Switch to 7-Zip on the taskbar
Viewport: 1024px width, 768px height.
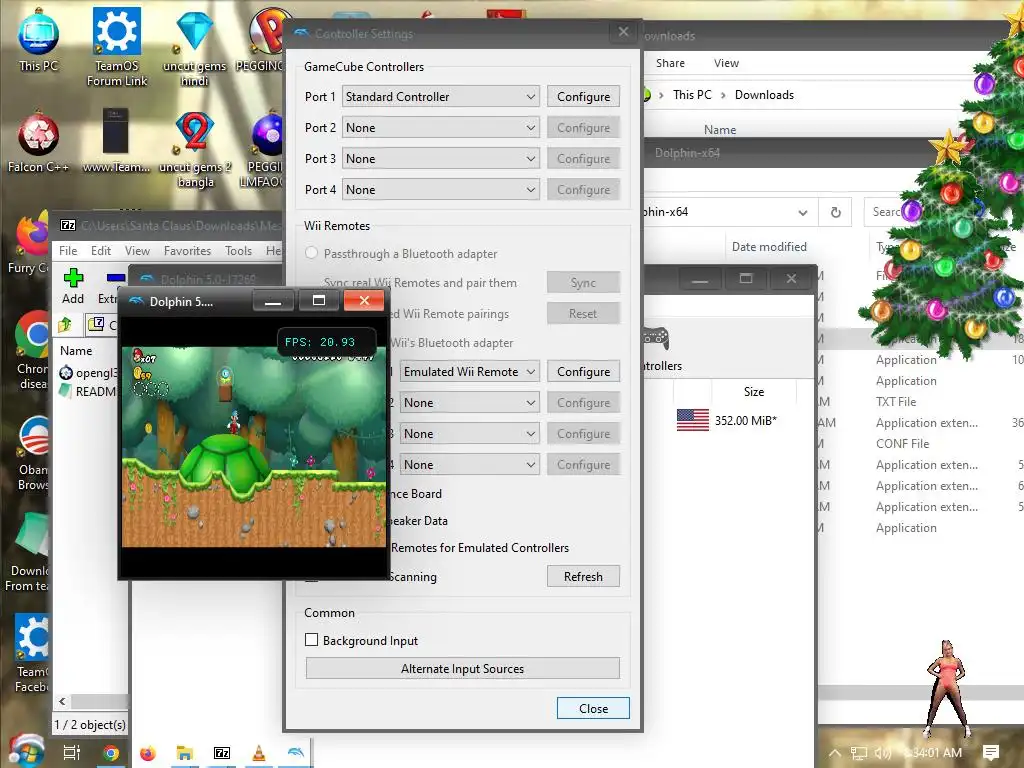[x=222, y=753]
